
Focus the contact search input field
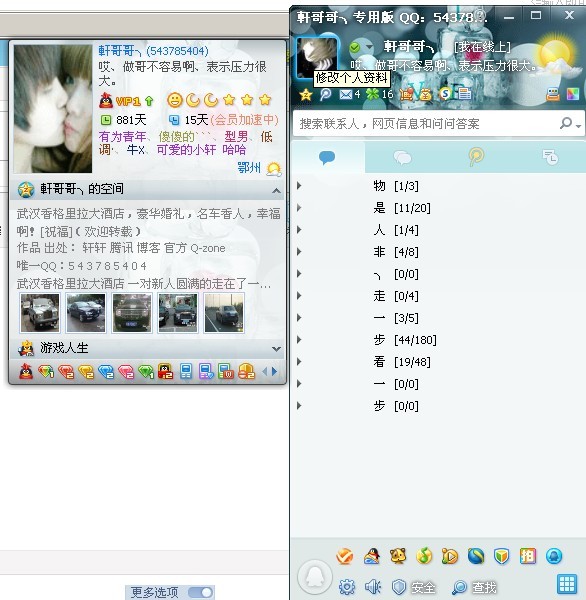coord(425,124)
